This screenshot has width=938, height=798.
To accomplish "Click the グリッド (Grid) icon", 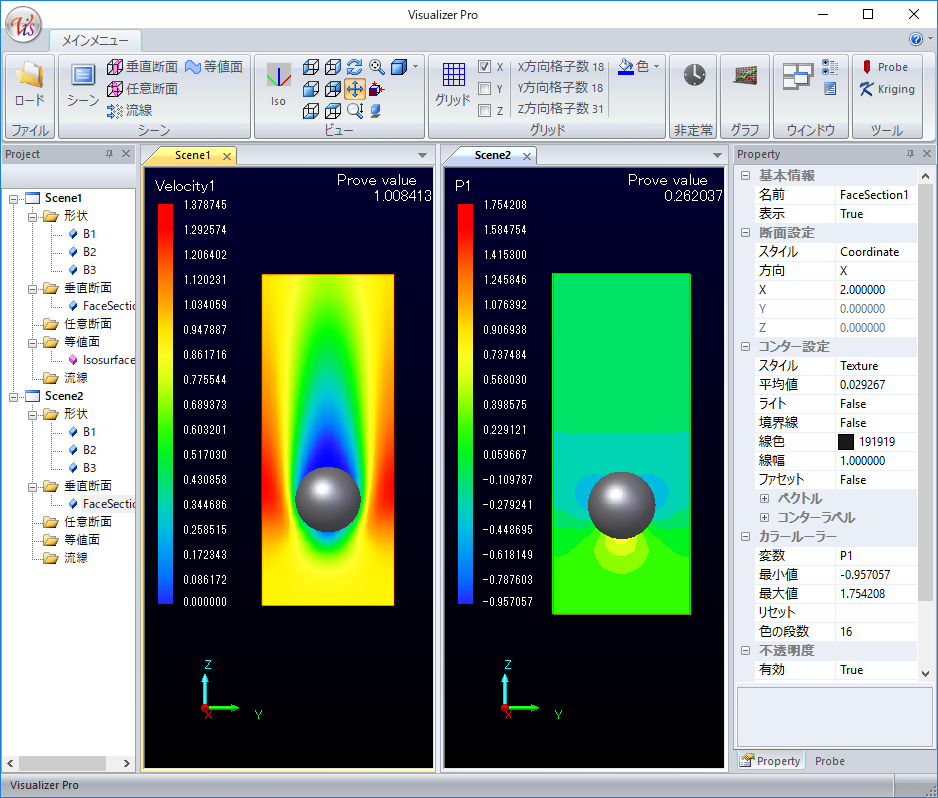I will pyautogui.click(x=453, y=82).
